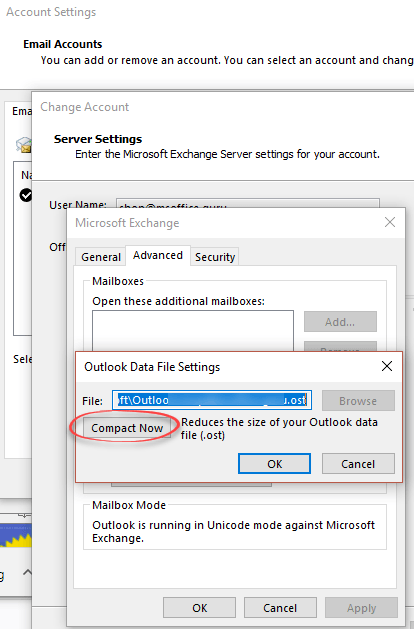Switch to the Security tab

215,257
